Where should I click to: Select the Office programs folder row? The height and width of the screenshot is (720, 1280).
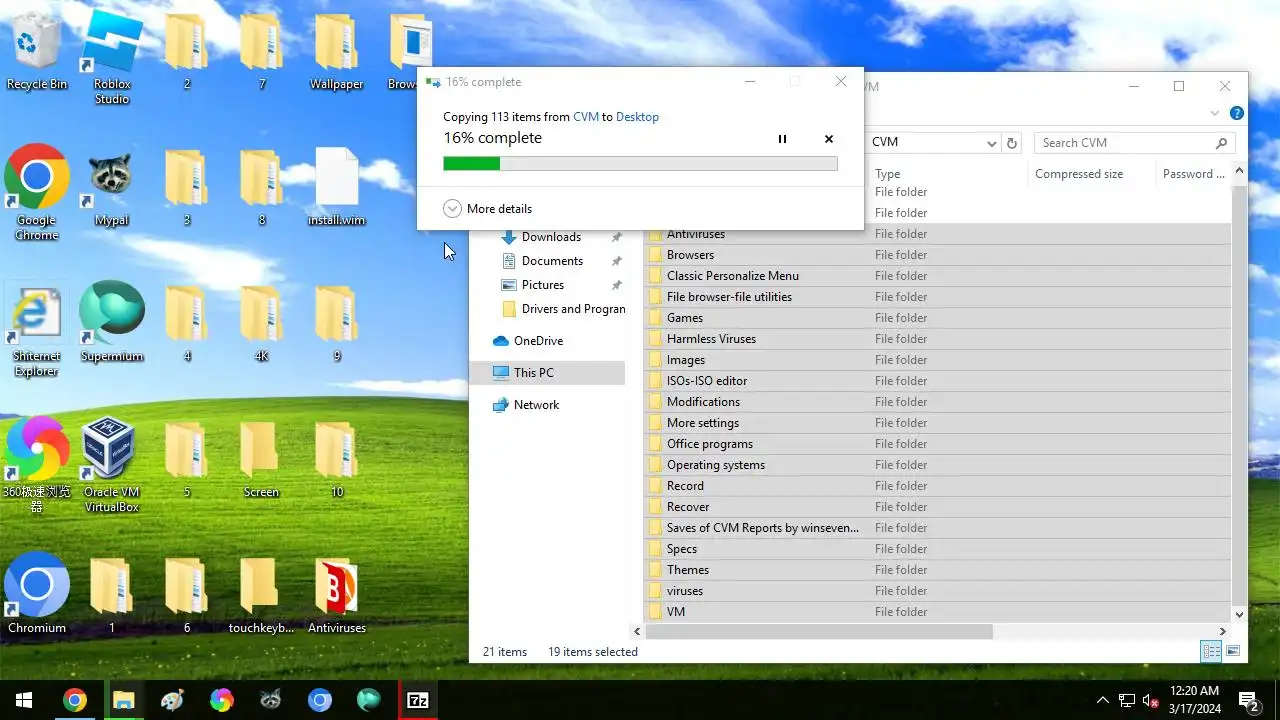tap(938, 444)
